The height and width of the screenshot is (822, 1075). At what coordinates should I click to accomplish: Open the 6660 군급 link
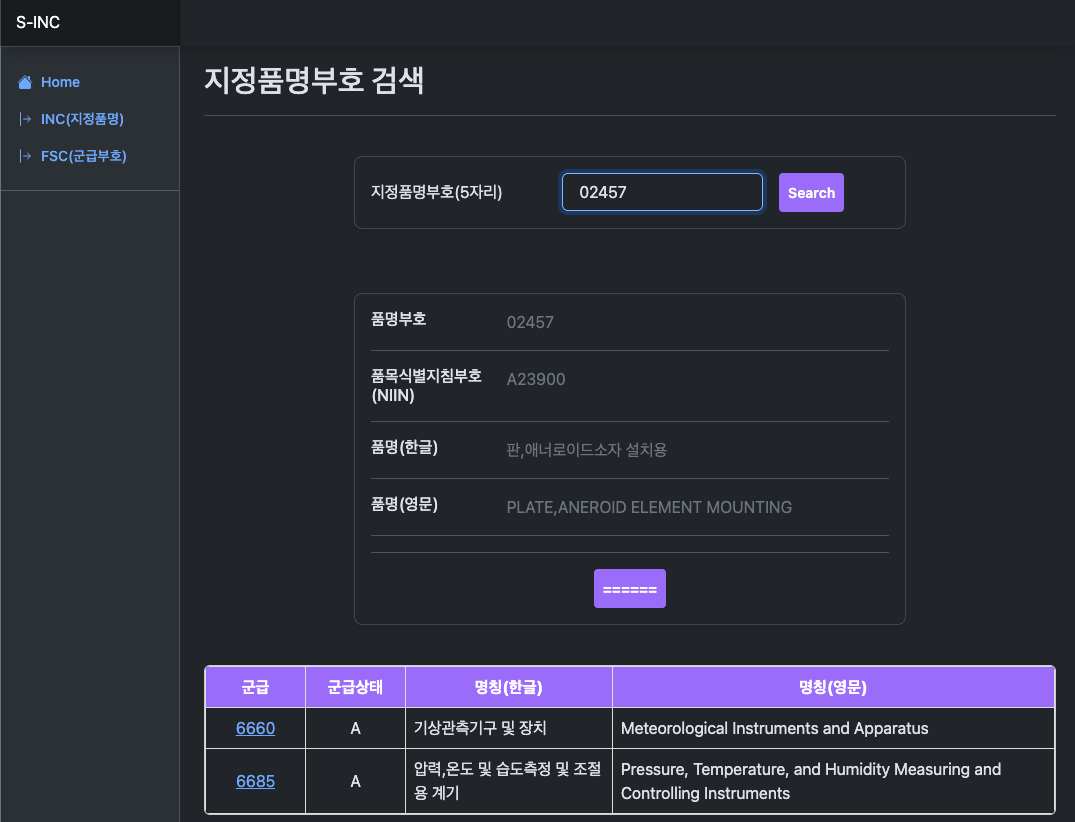255,728
